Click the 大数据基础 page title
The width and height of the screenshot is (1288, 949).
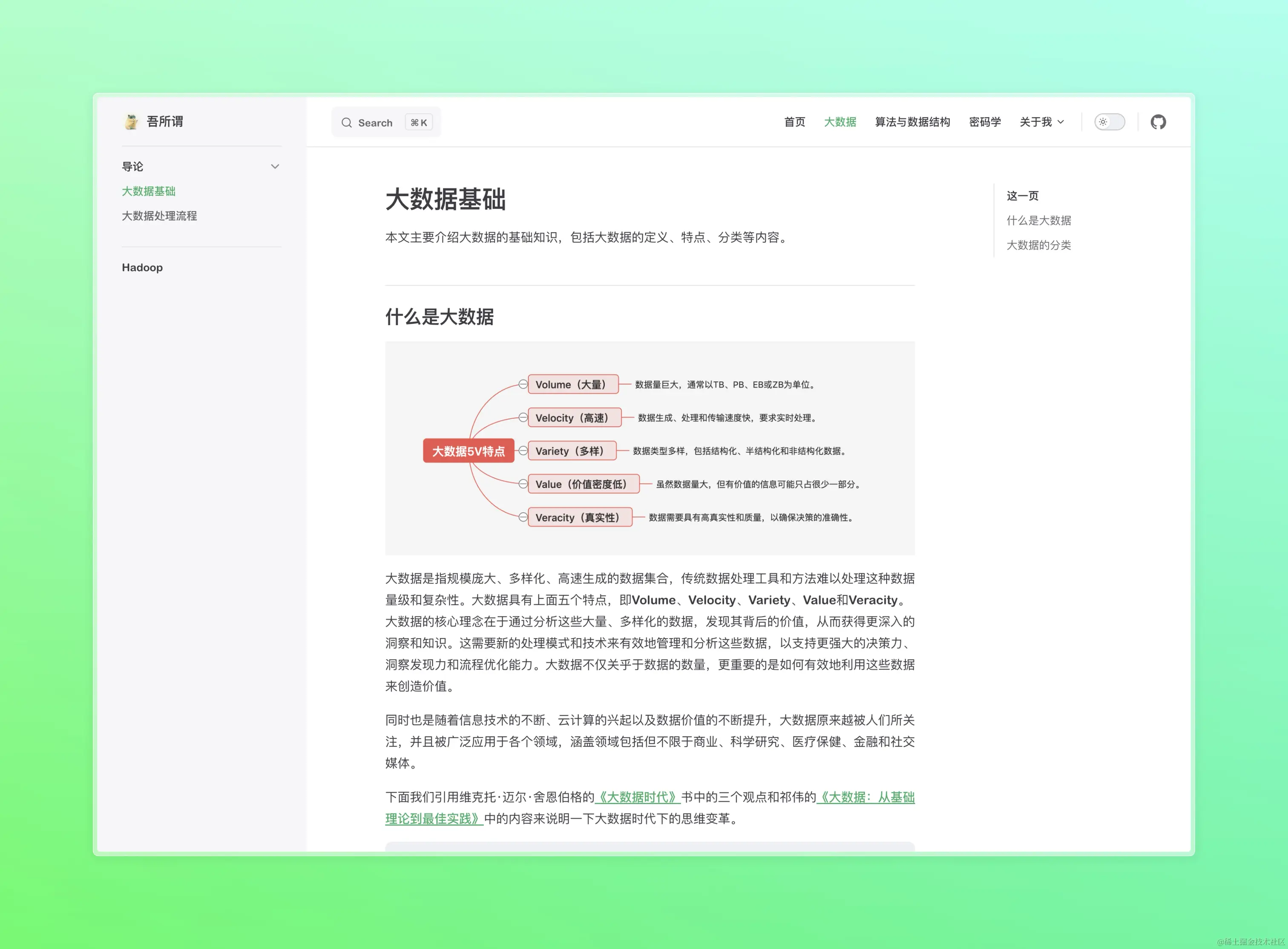point(446,199)
